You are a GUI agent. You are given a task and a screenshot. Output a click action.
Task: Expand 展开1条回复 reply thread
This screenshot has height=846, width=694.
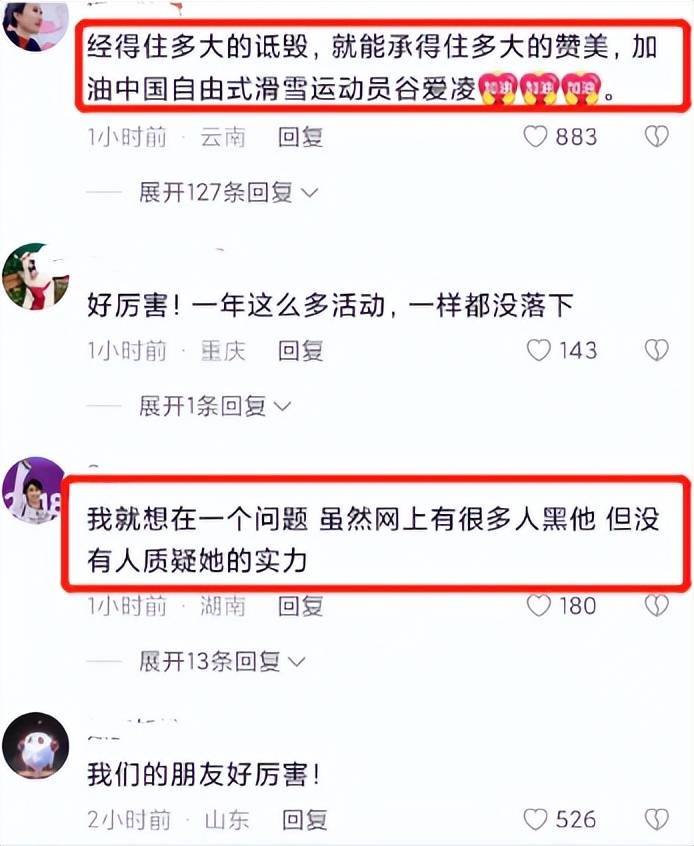[x=215, y=406]
